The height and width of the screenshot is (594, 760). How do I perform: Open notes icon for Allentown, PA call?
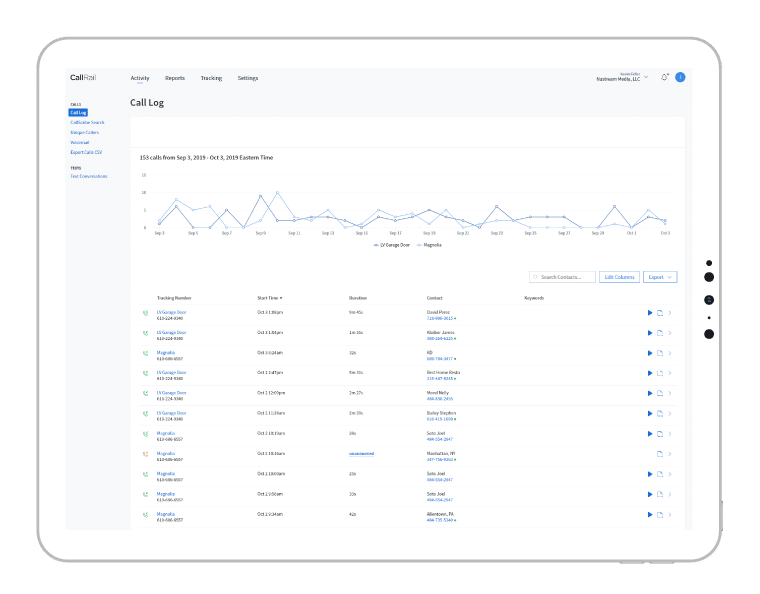pyautogui.click(x=660, y=515)
